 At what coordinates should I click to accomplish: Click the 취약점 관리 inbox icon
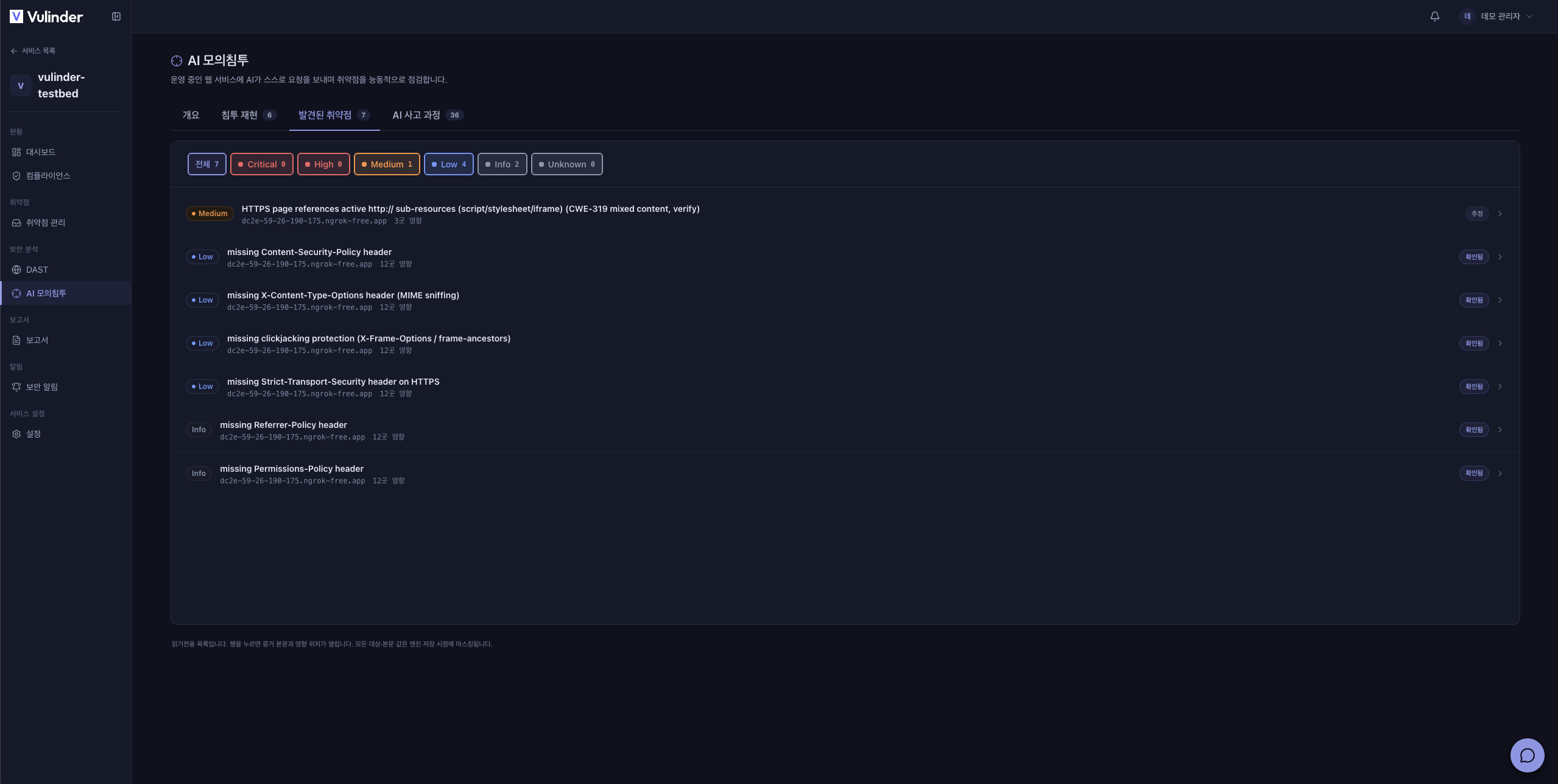16,223
